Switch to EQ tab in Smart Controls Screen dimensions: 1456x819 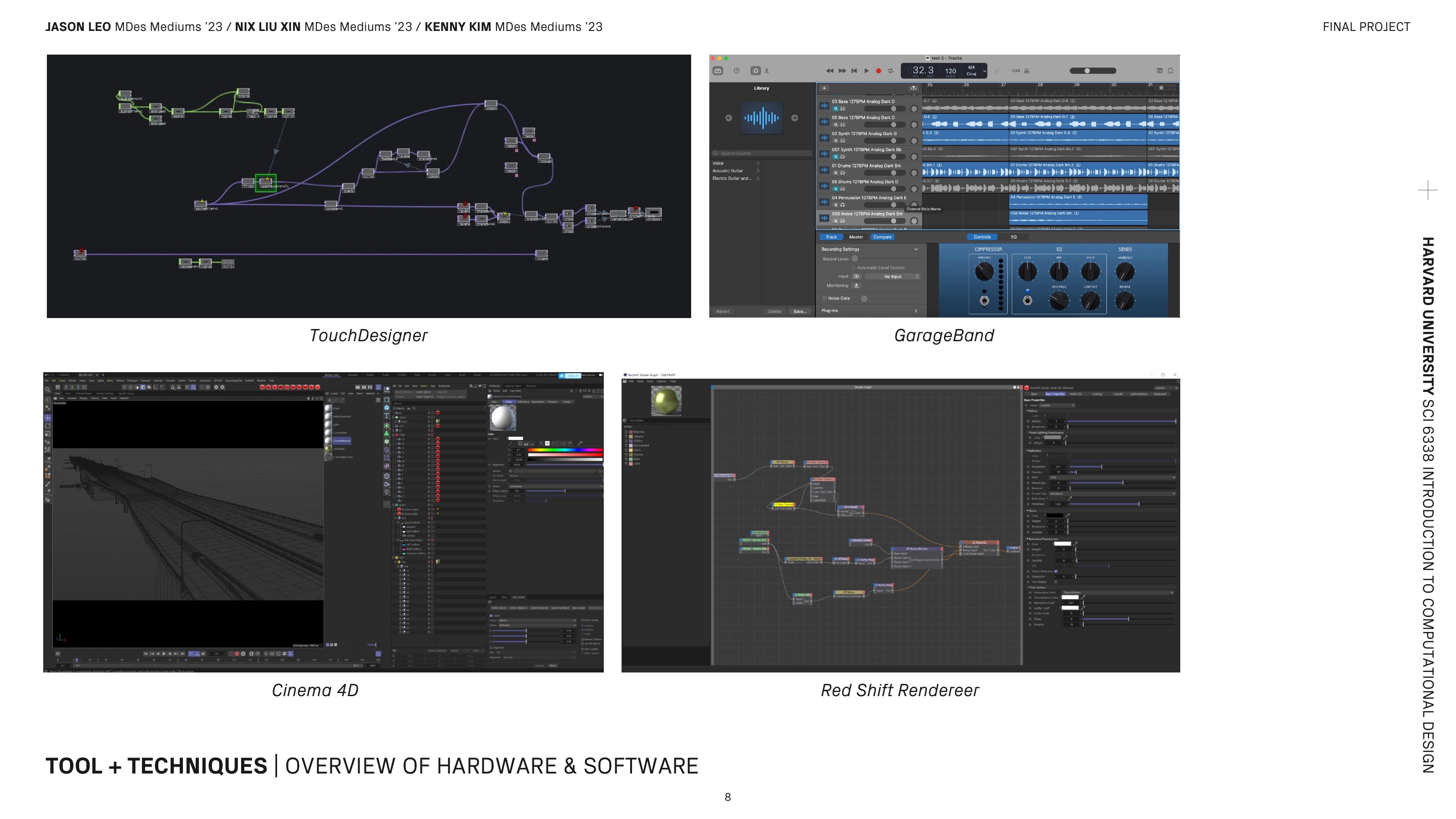coord(1013,237)
